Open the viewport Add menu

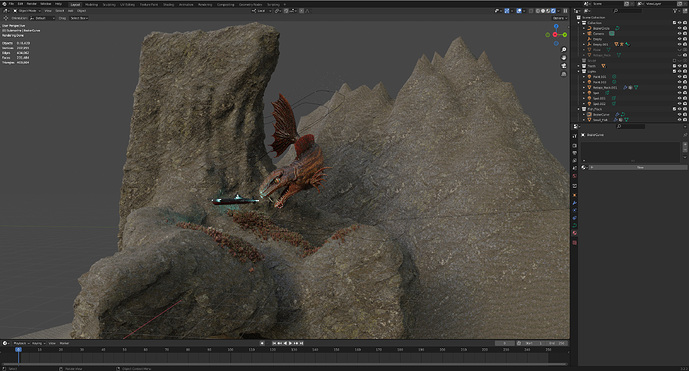point(70,11)
